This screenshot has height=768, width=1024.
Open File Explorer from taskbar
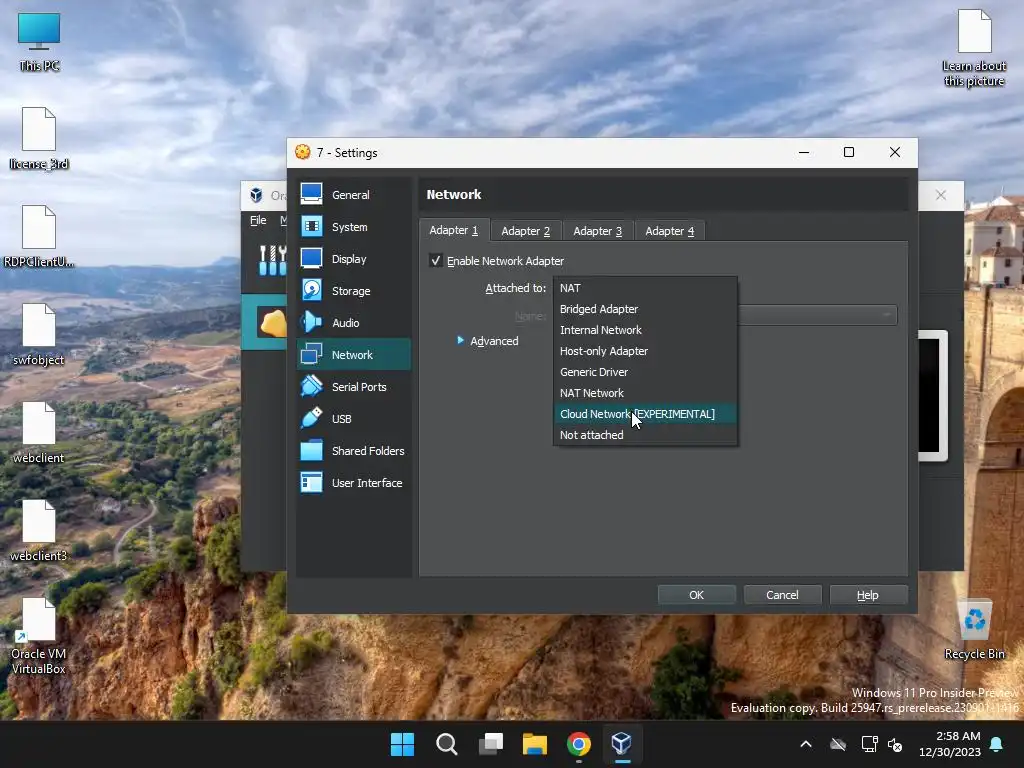534,744
